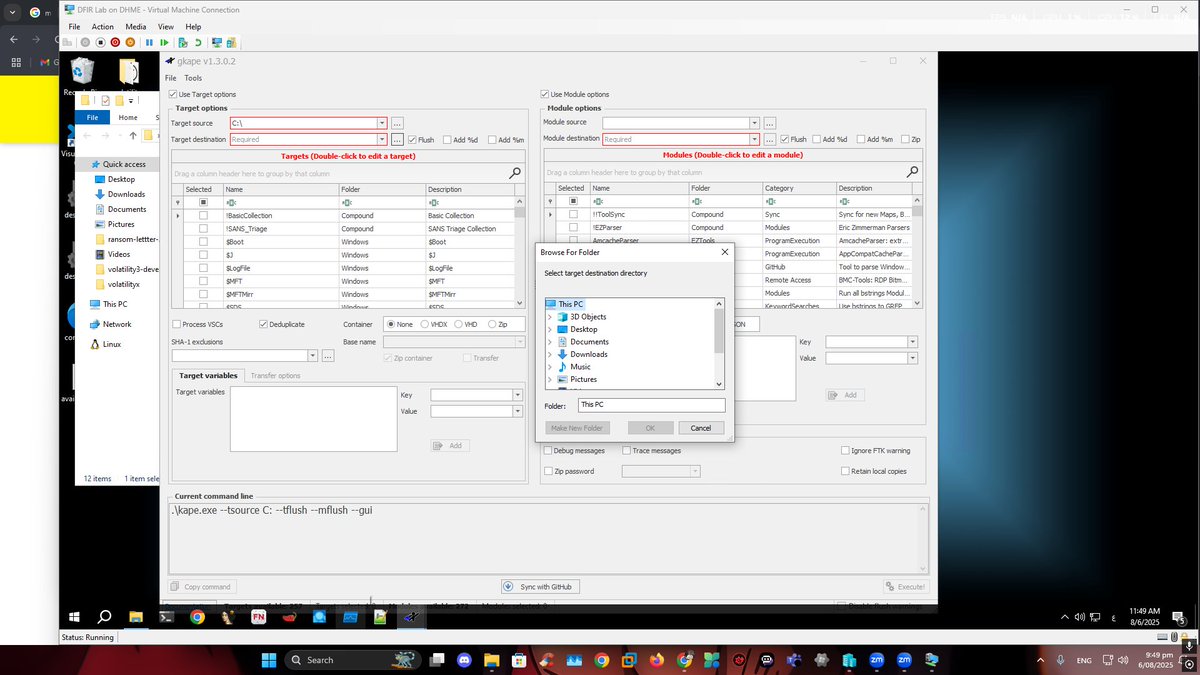Viewport: 1200px width, 675px height.
Task: Open the gkape File menu
Action: tap(171, 78)
